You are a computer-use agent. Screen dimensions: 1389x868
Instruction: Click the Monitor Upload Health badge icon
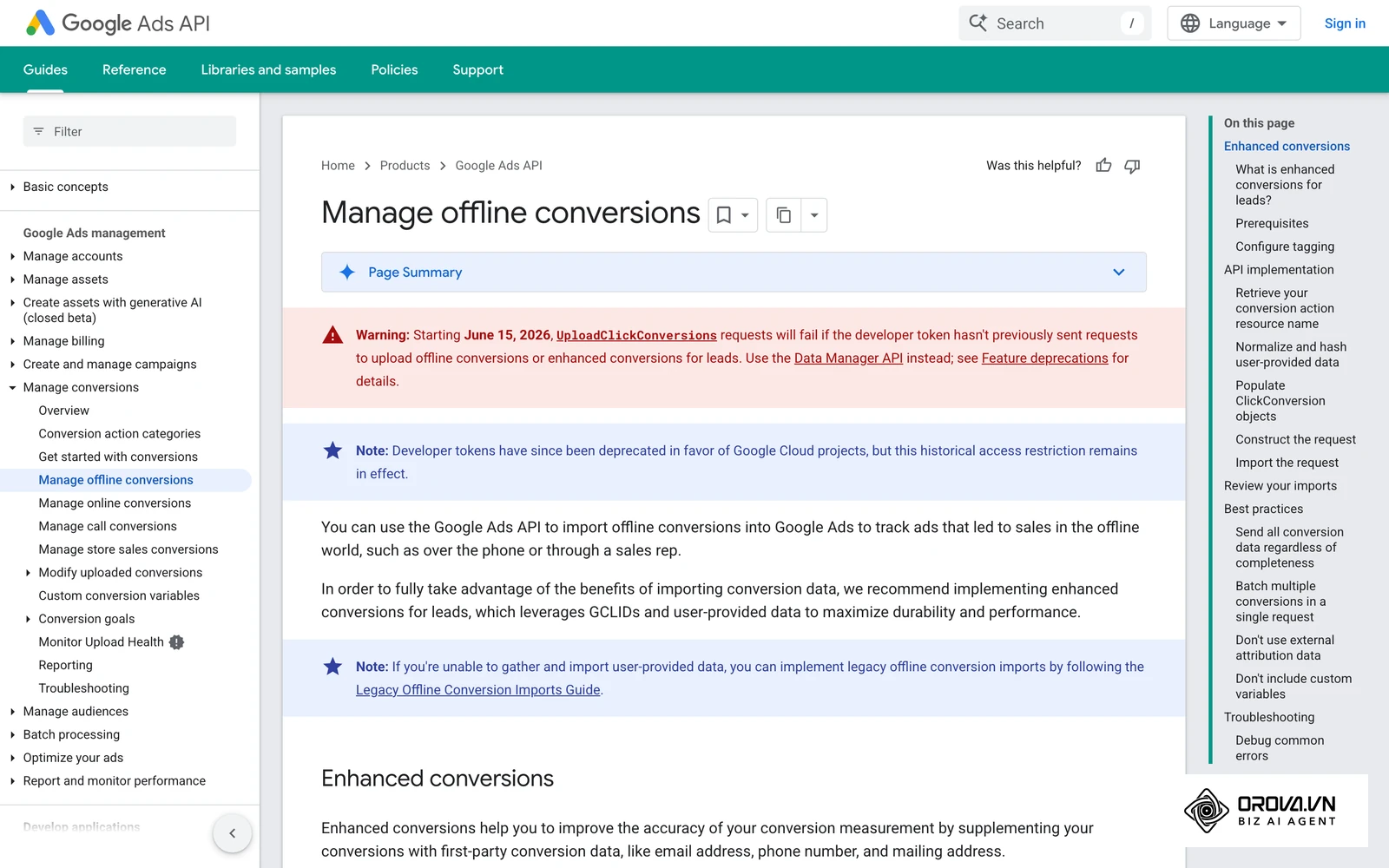point(177,642)
